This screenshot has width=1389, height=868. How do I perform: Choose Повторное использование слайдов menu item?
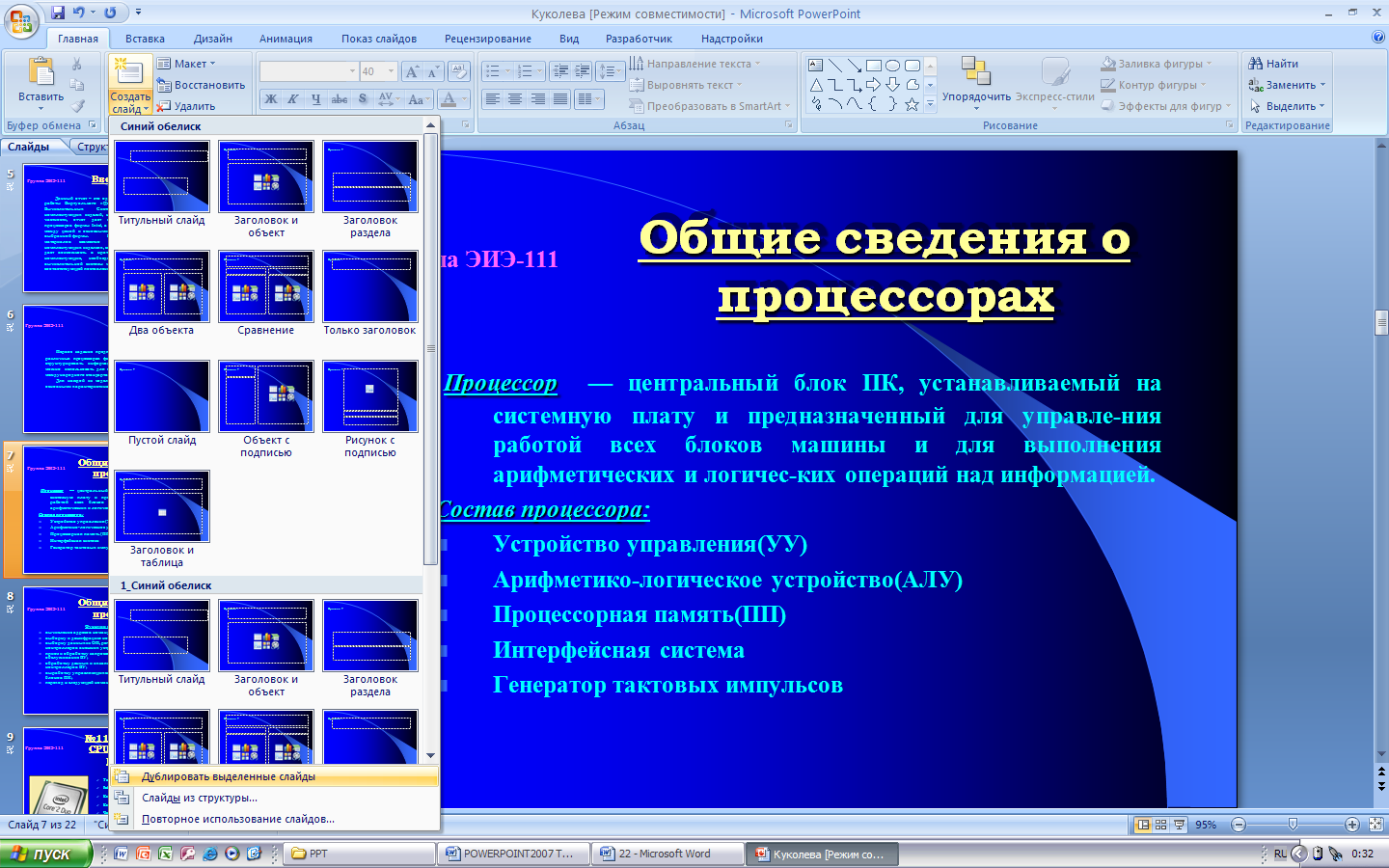(275, 819)
